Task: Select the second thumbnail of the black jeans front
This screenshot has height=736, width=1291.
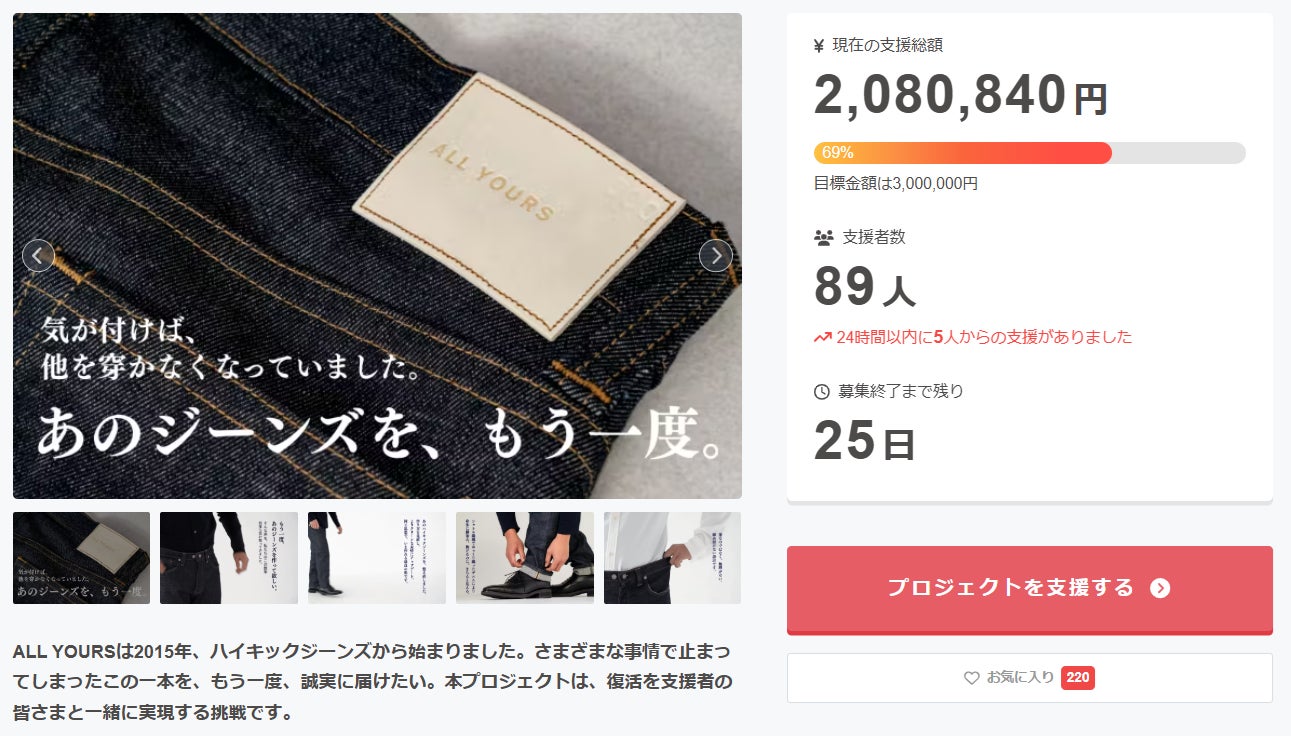Action: pyautogui.click(x=229, y=558)
